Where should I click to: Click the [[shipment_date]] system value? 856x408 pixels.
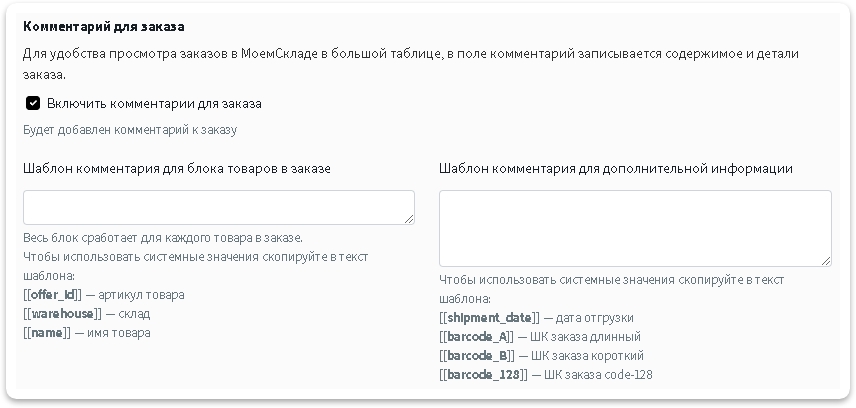(489, 318)
